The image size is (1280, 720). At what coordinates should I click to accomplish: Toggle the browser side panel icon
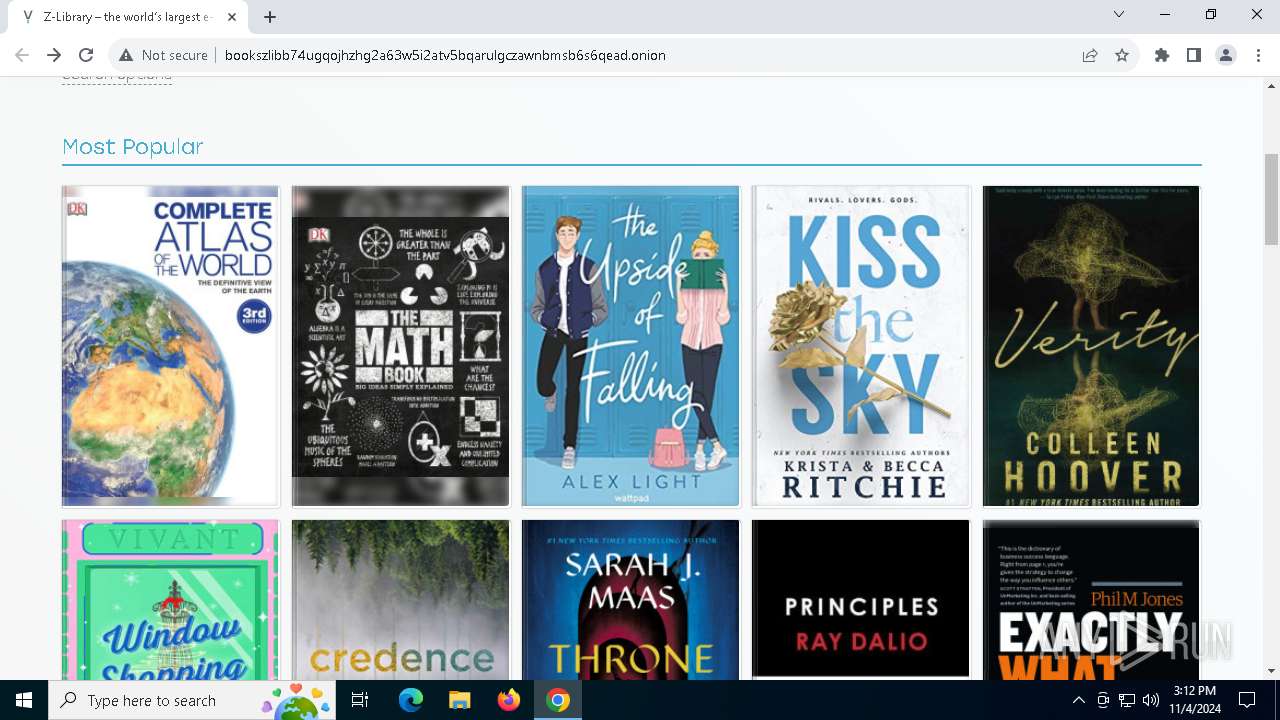[x=1194, y=55]
